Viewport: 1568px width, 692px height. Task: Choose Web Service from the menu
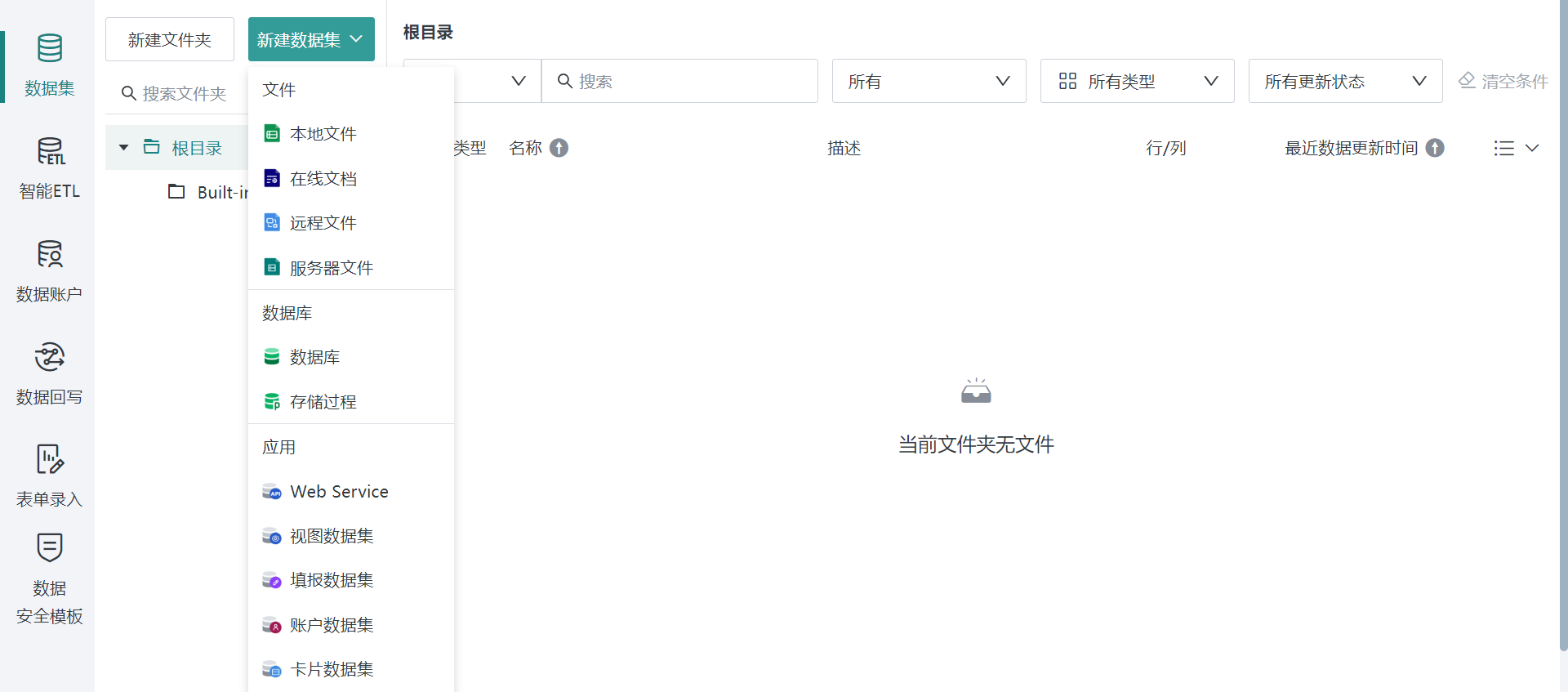pos(339,492)
